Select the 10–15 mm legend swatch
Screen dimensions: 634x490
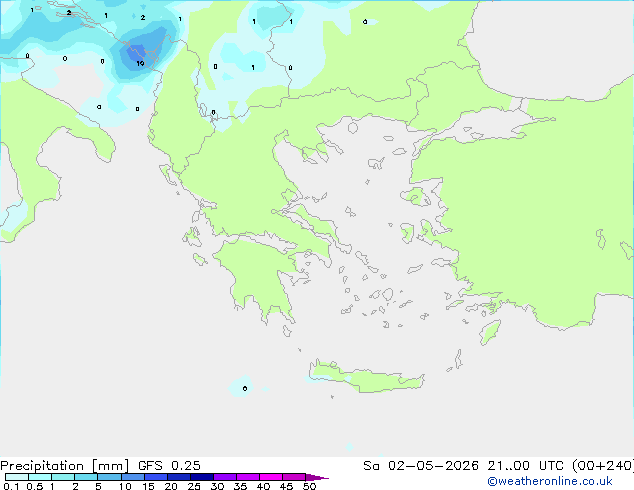point(133,477)
